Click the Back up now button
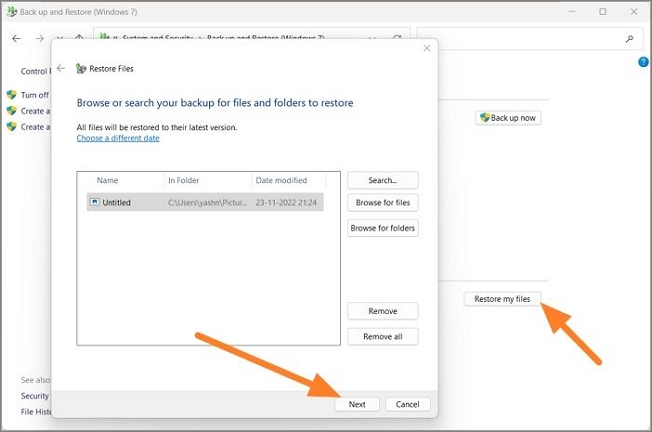This screenshot has width=652, height=432. pos(508,118)
